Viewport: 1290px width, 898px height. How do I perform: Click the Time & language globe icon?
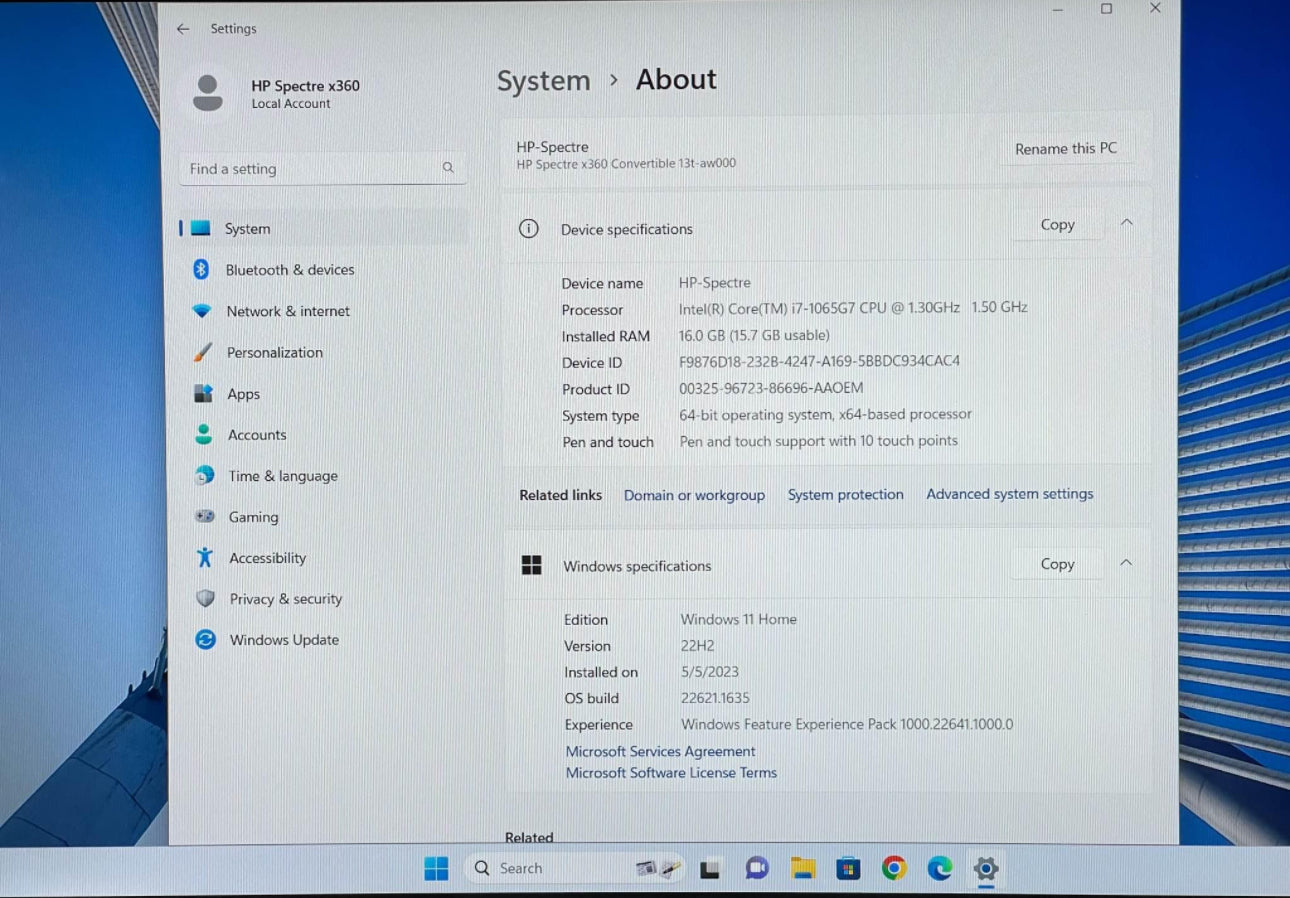204,476
